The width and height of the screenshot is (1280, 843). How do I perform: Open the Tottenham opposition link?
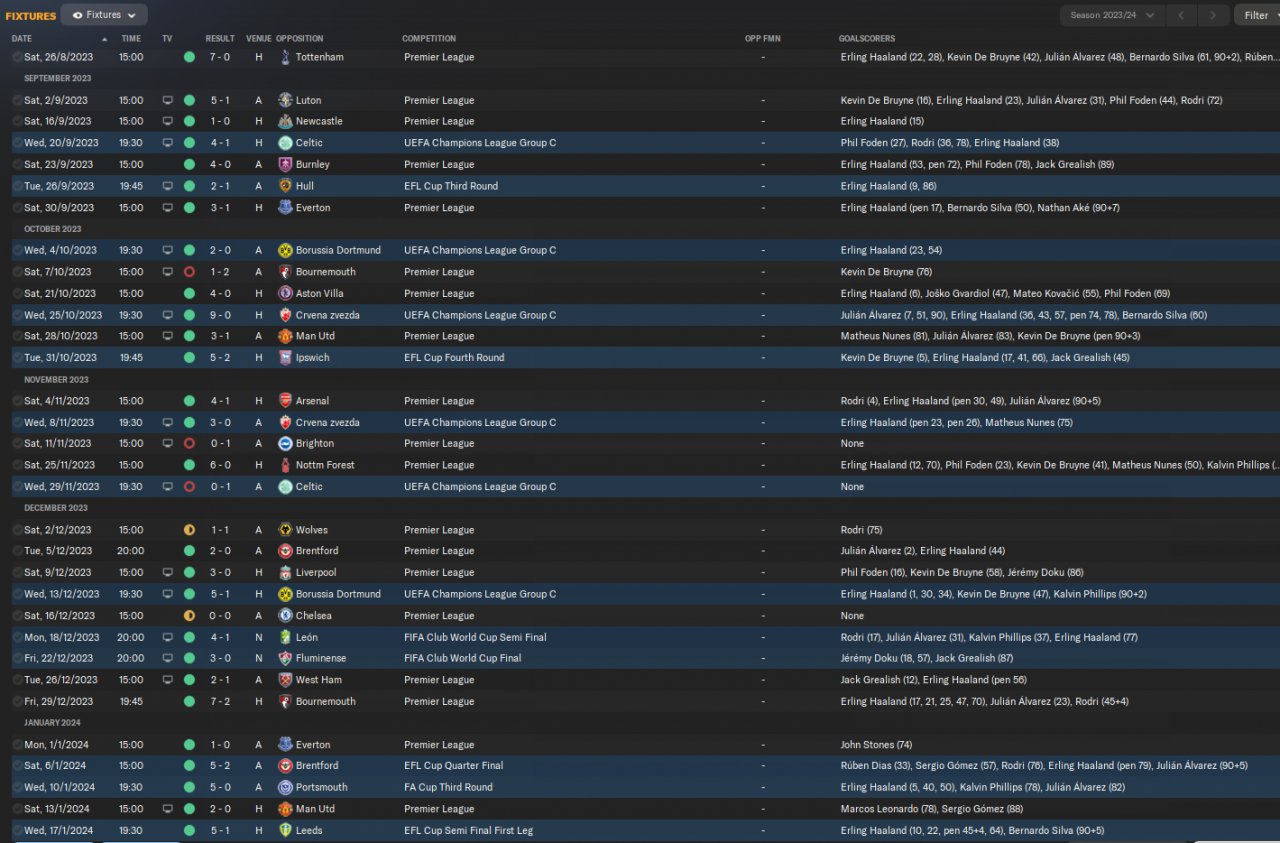pos(320,57)
